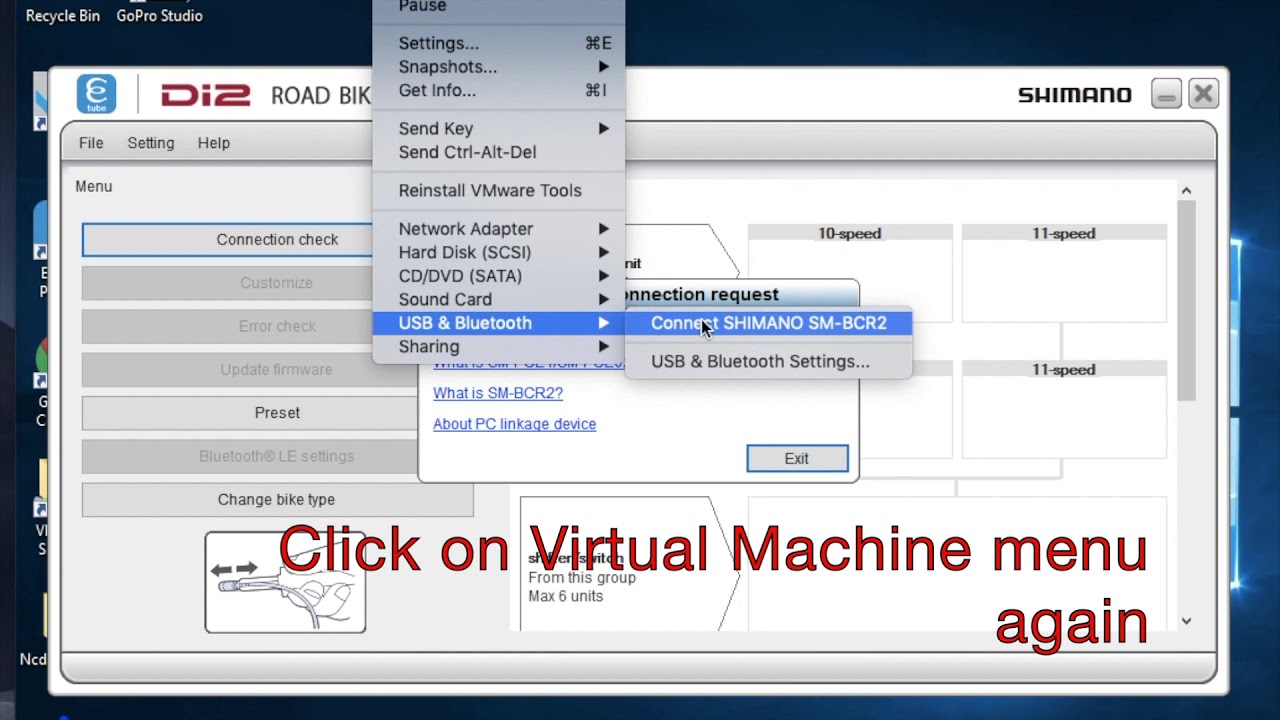Image resolution: width=1280 pixels, height=720 pixels.
Task: Open the GoPro Studio desktop shortcut
Action: (x=159, y=15)
